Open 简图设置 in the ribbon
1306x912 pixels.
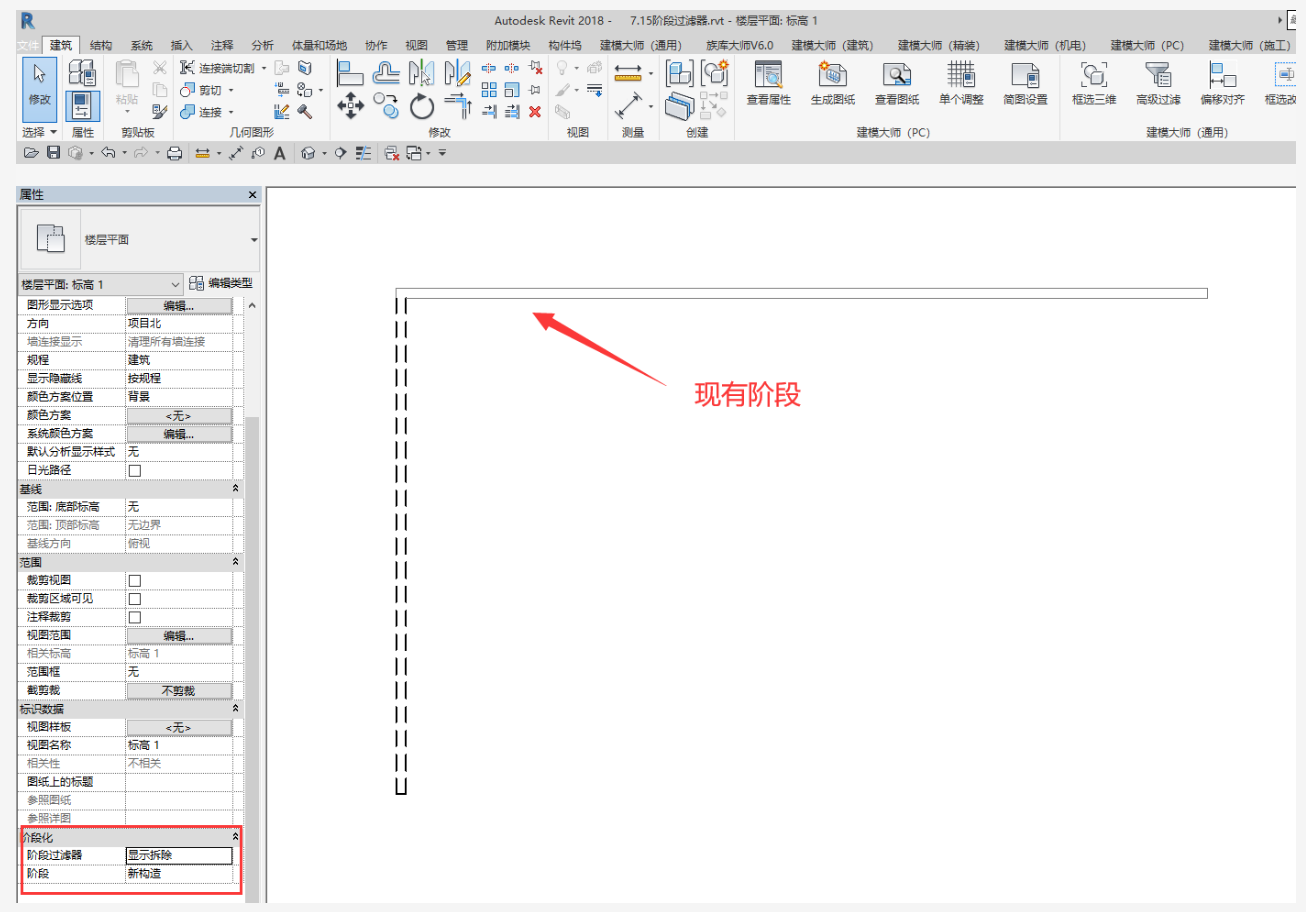click(x=1025, y=83)
